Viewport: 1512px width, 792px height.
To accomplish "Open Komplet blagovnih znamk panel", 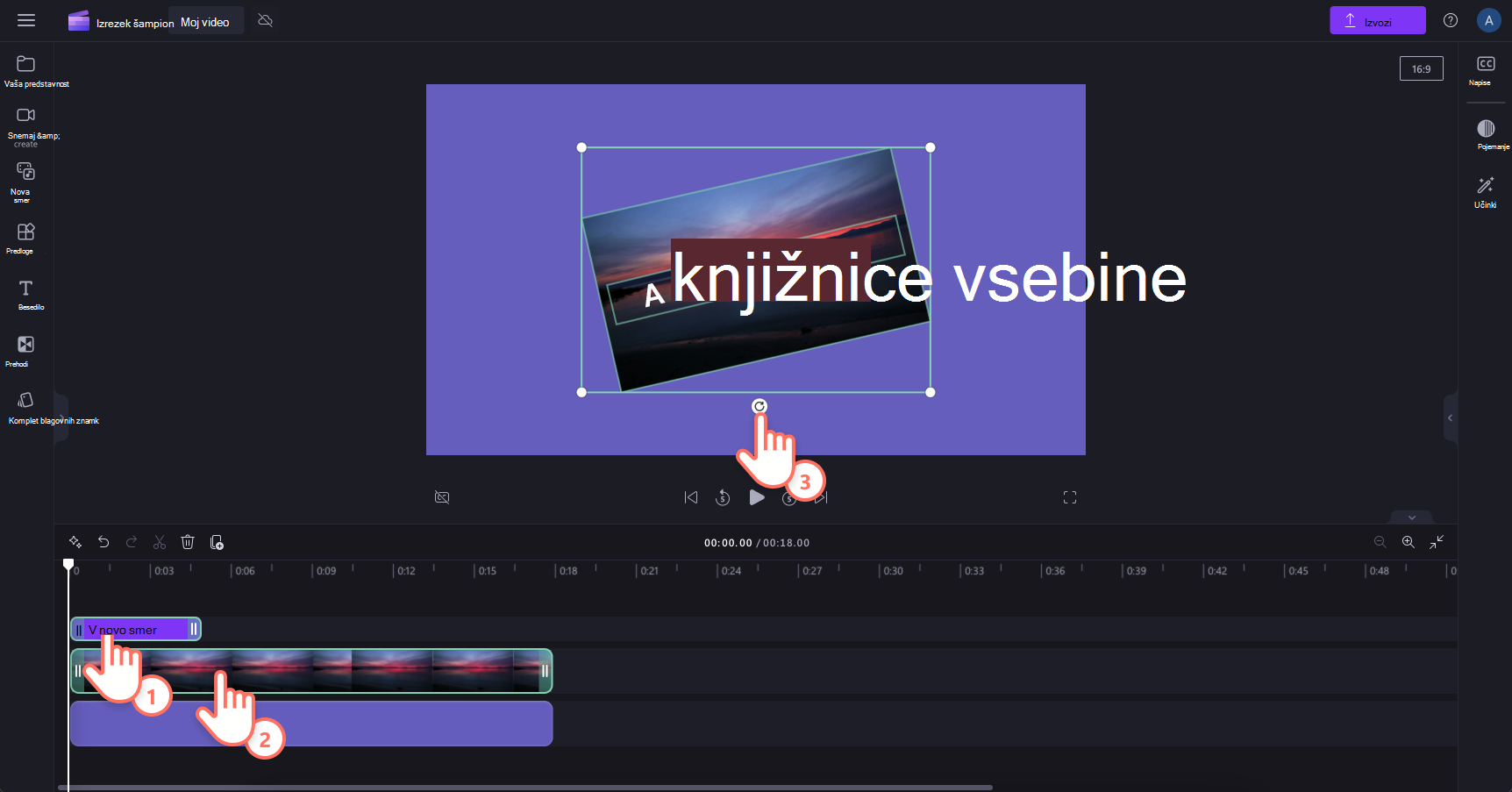I will [26, 408].
